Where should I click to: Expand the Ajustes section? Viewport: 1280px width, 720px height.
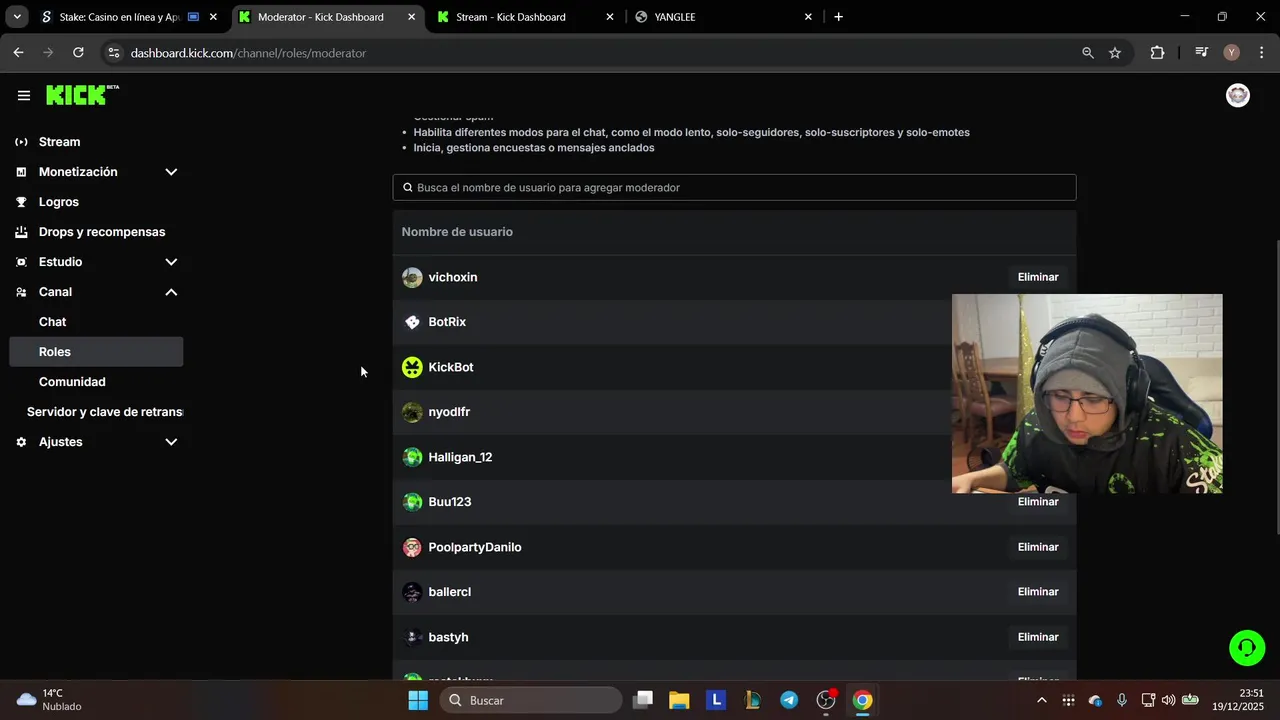(171, 442)
